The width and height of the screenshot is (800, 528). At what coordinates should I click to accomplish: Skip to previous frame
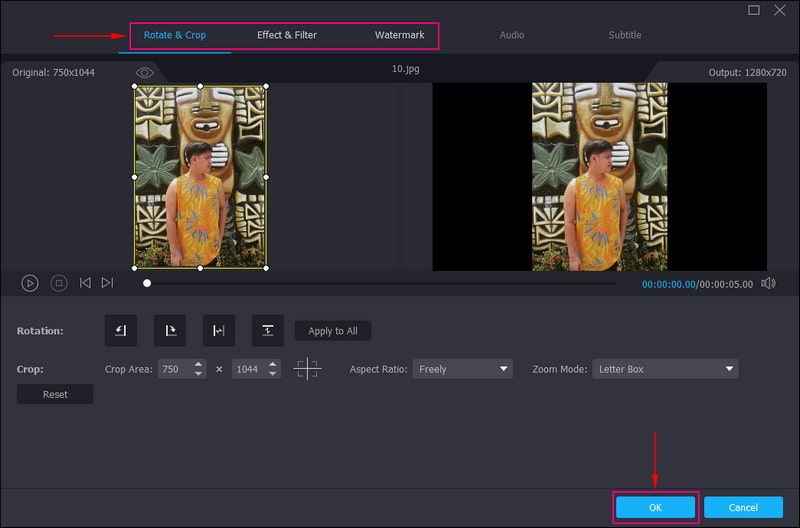pyautogui.click(x=85, y=283)
